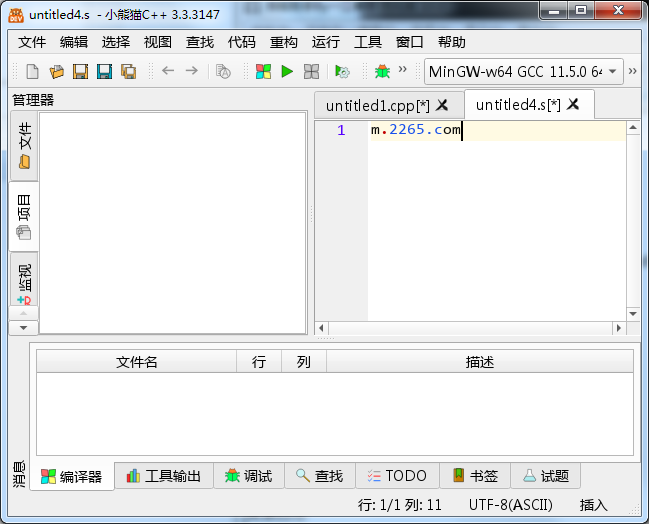
Task: Click editor horizontal scrollbar left arrow
Action: (321, 328)
